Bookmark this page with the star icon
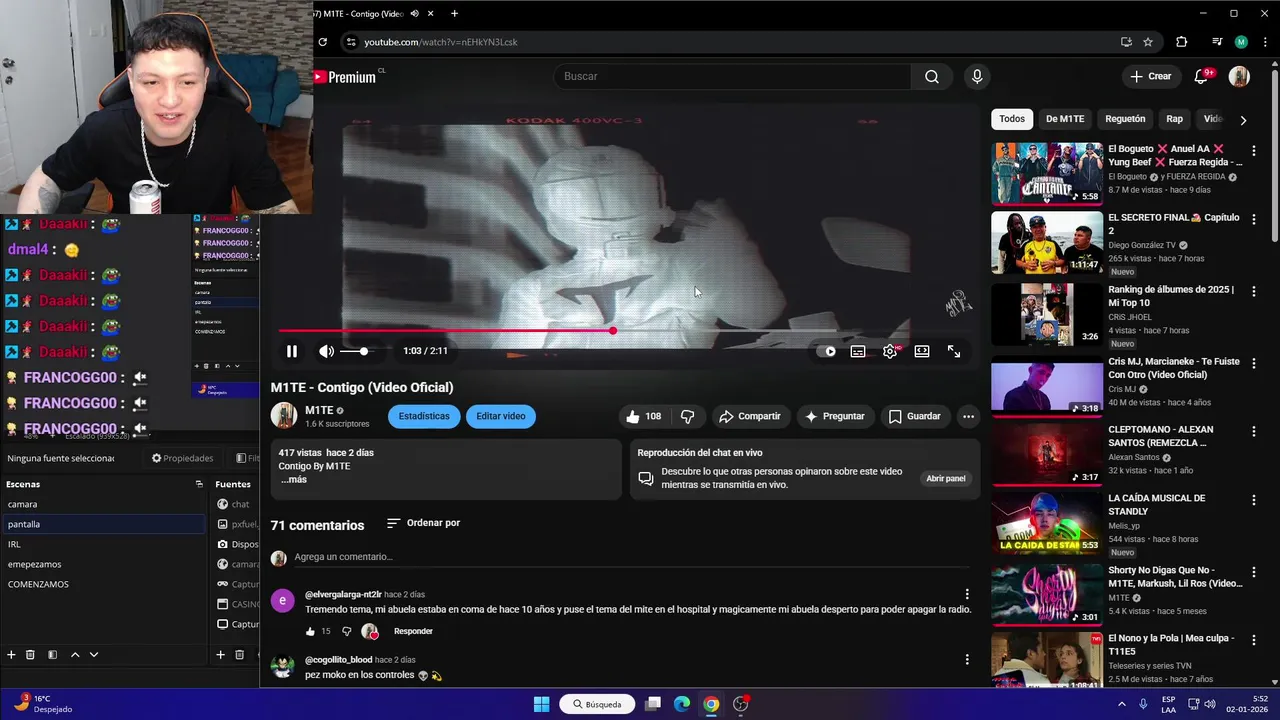Viewport: 1280px width, 720px height. coord(1148,42)
